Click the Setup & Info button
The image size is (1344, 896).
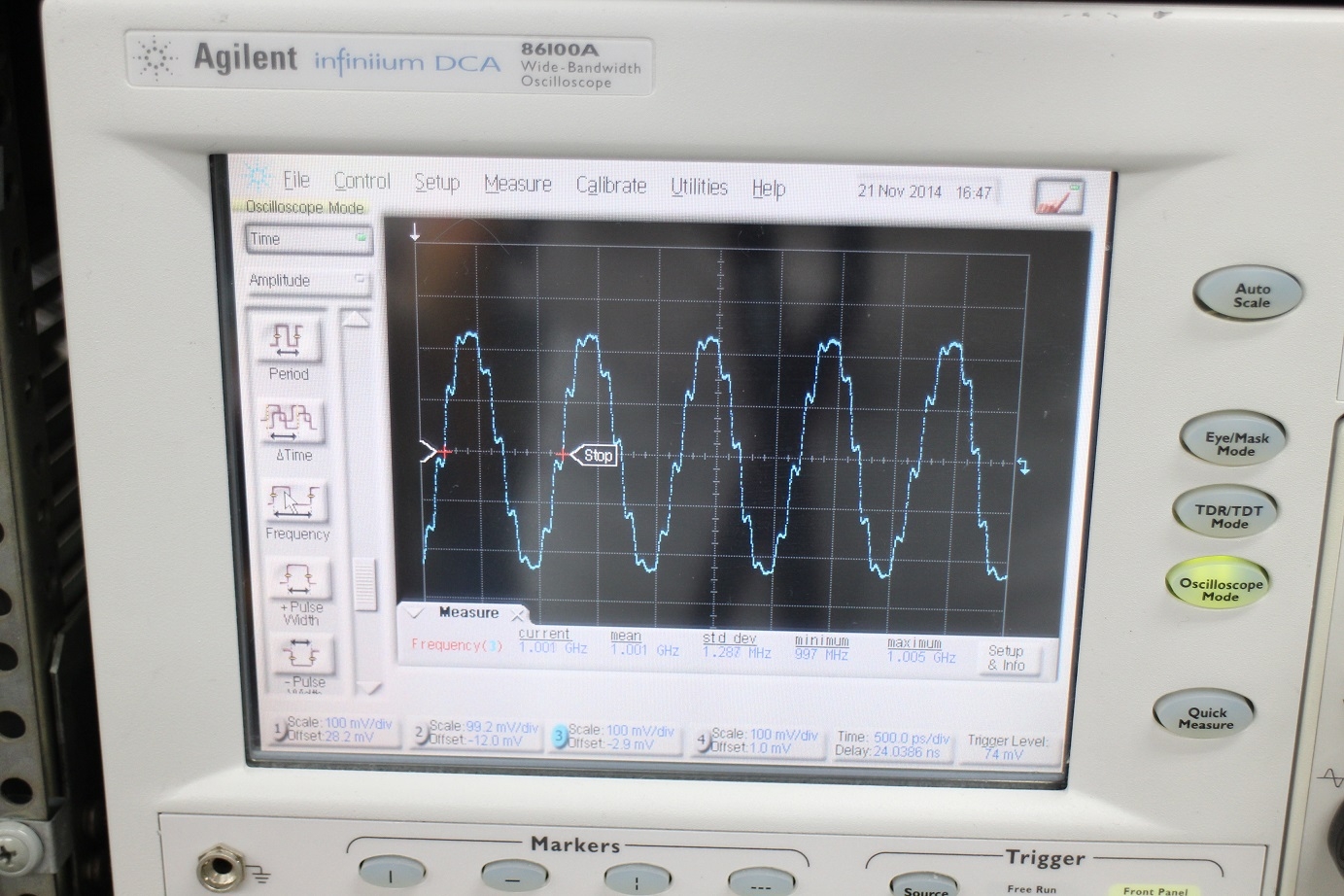click(1006, 659)
